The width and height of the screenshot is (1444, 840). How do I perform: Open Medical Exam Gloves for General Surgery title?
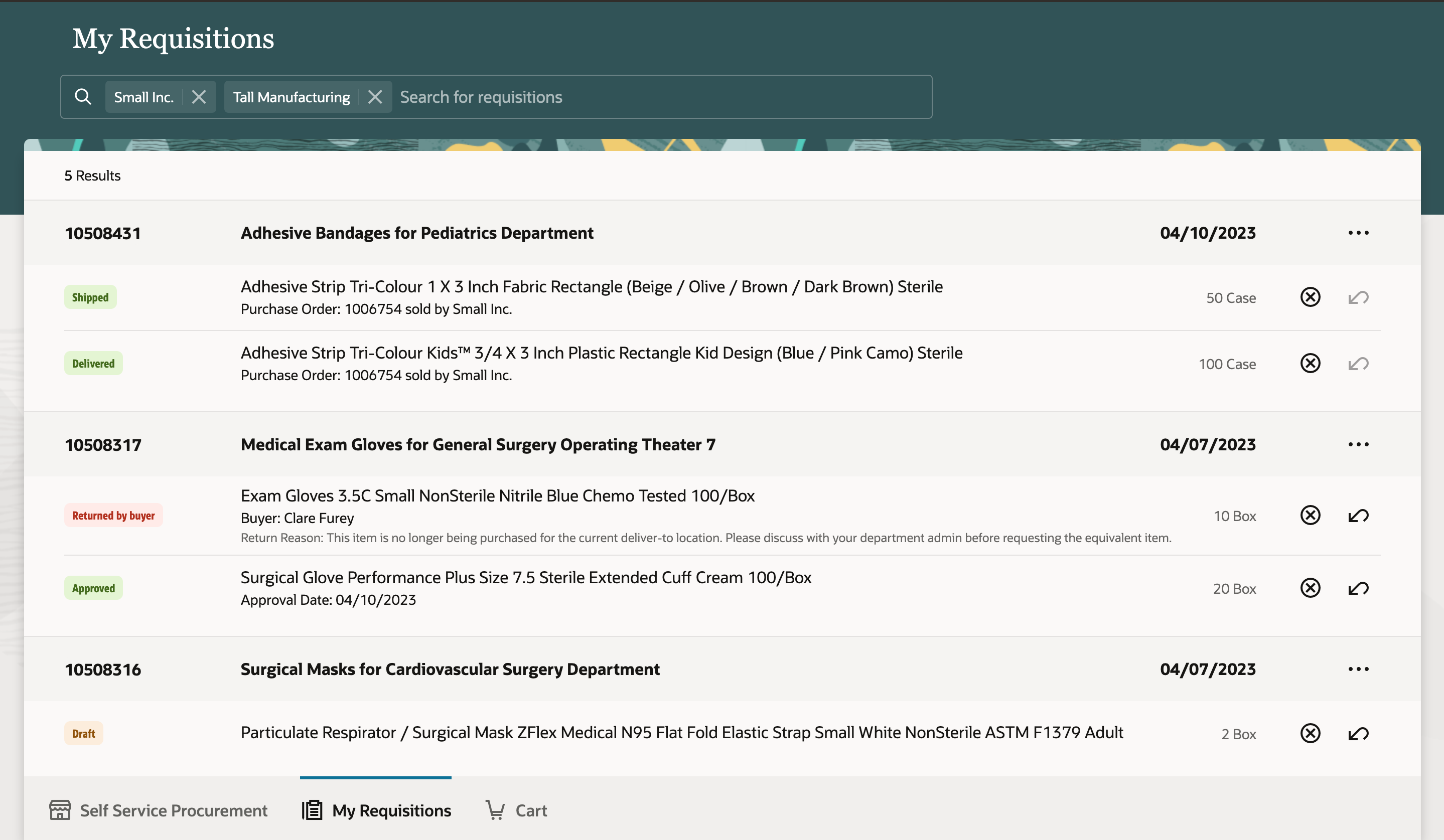(x=478, y=444)
